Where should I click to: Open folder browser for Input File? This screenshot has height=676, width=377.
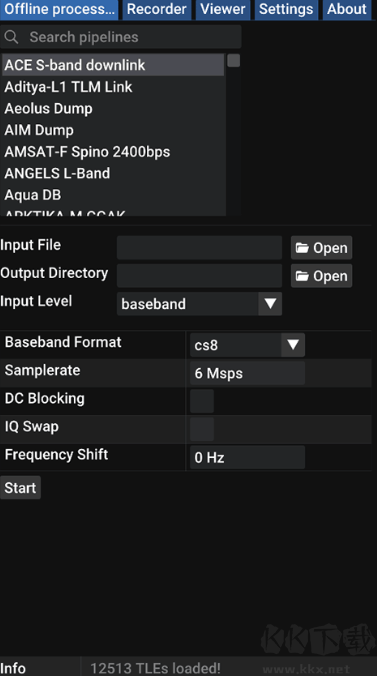321,248
